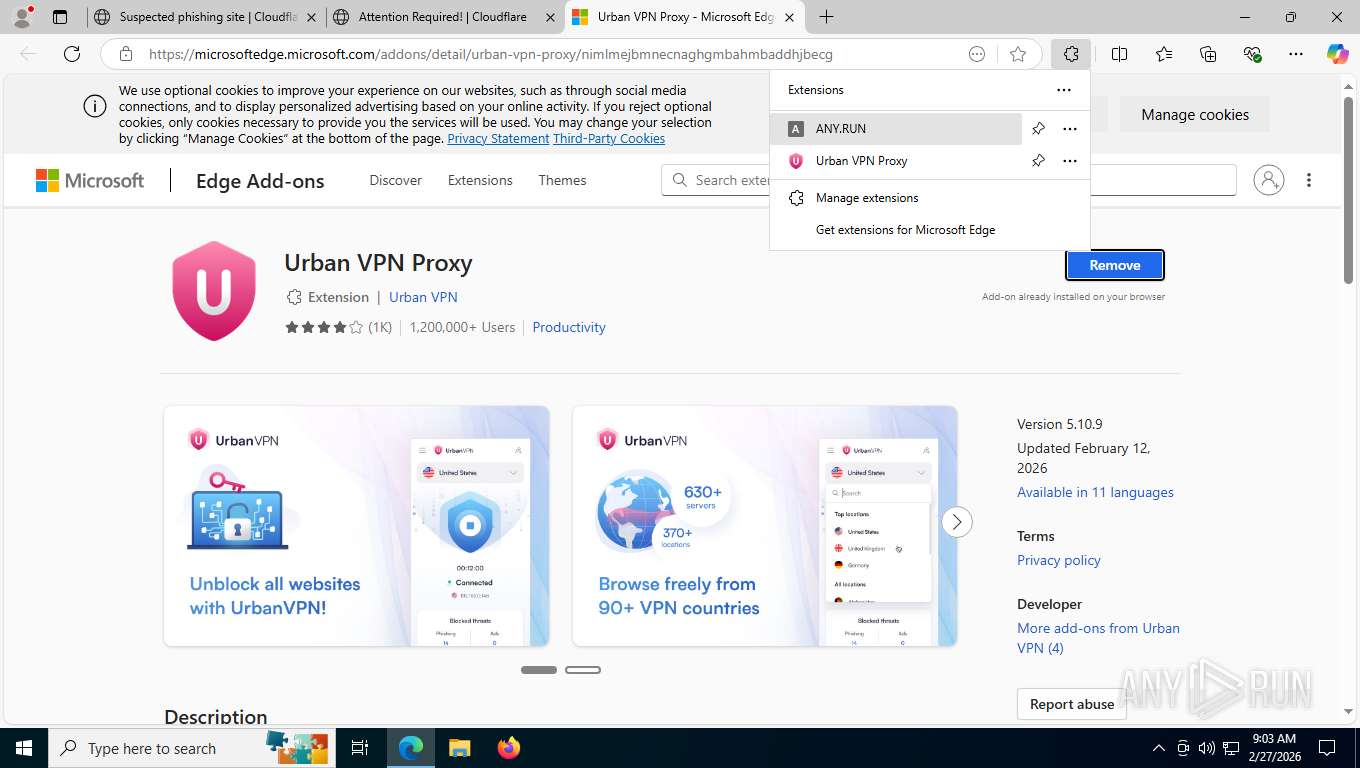Open Get extensions for Microsoft Edge

point(930,229)
